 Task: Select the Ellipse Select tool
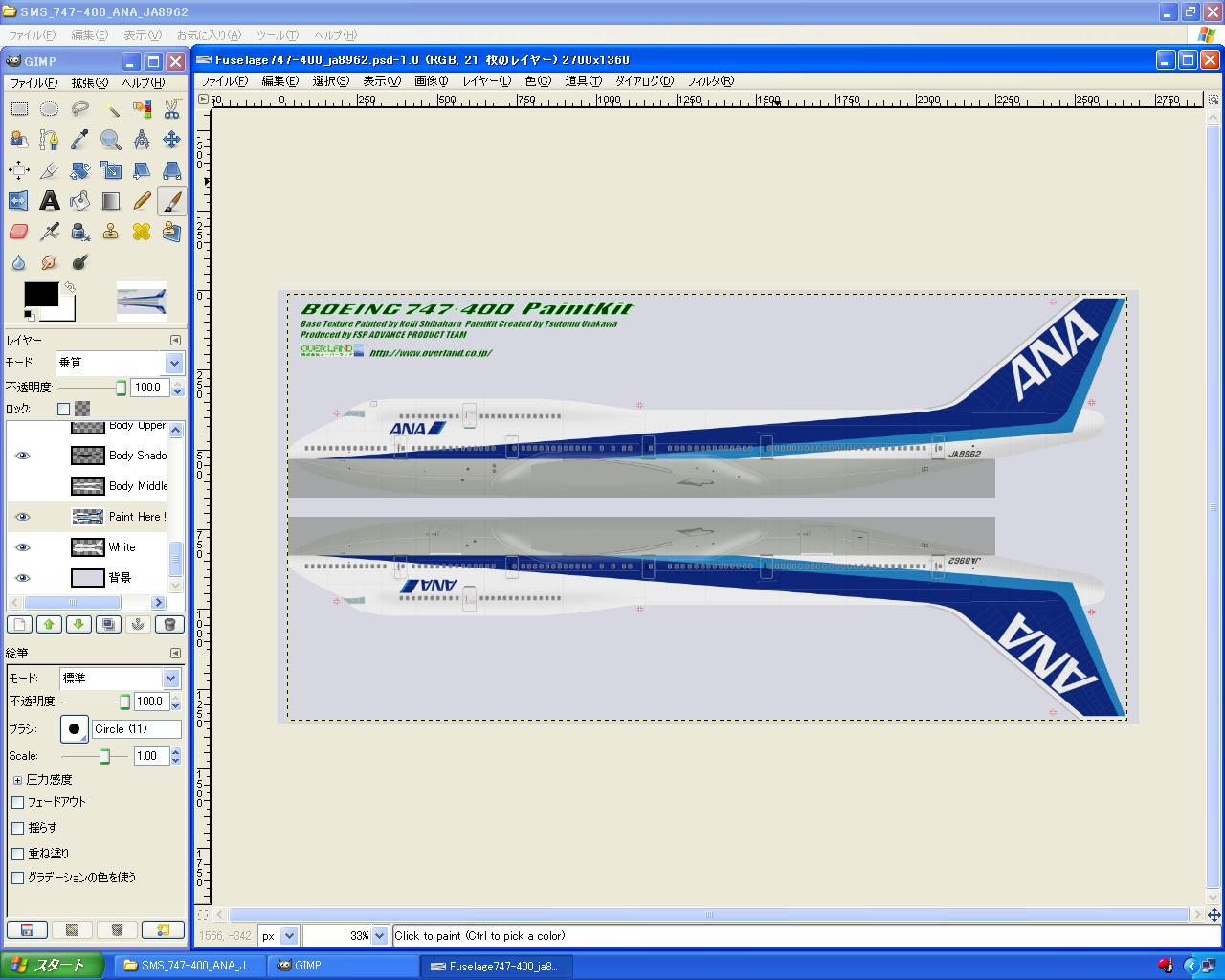[x=49, y=109]
